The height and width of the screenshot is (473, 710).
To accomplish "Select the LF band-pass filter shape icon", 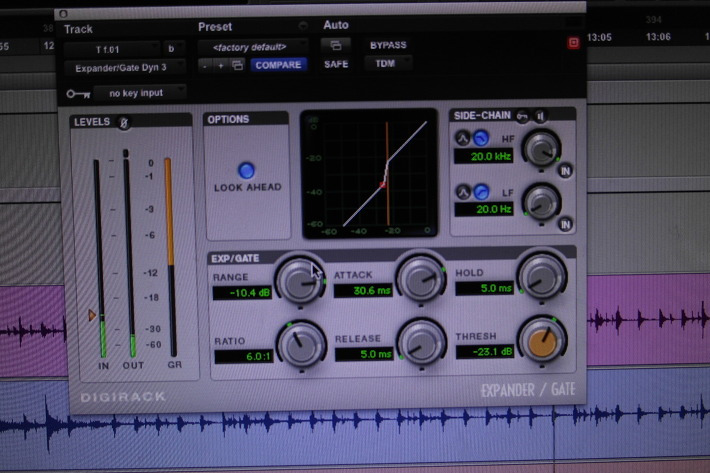I will [x=463, y=192].
